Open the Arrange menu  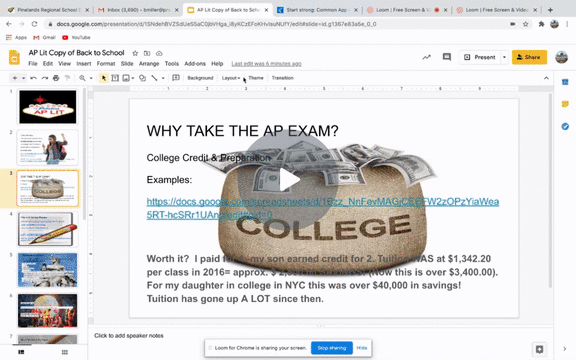149,64
